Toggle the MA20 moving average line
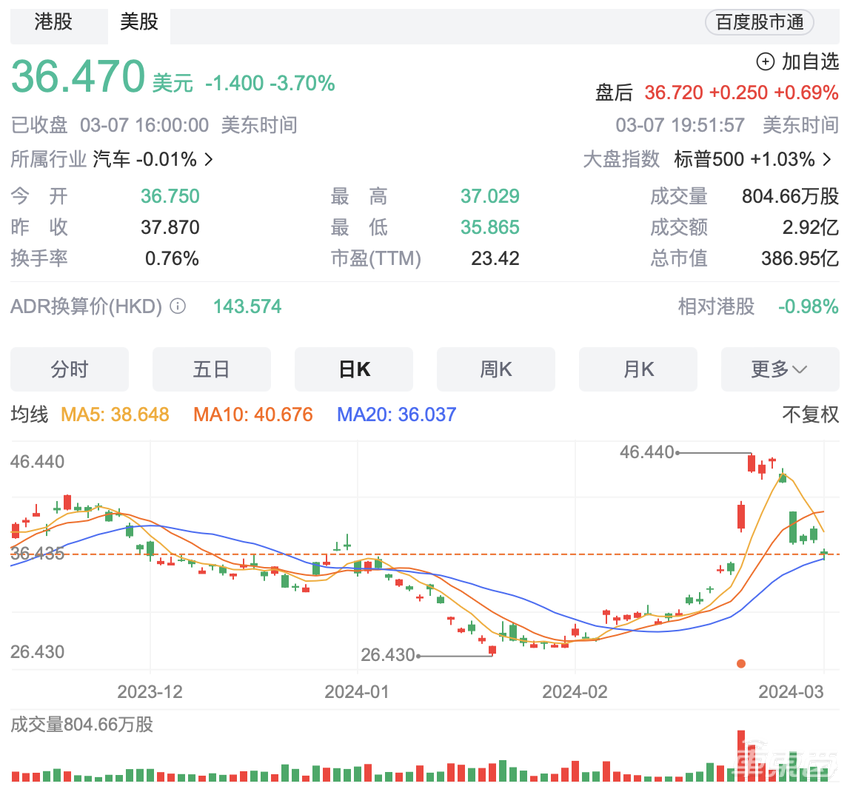This screenshot has height=792, width=850. 396,413
